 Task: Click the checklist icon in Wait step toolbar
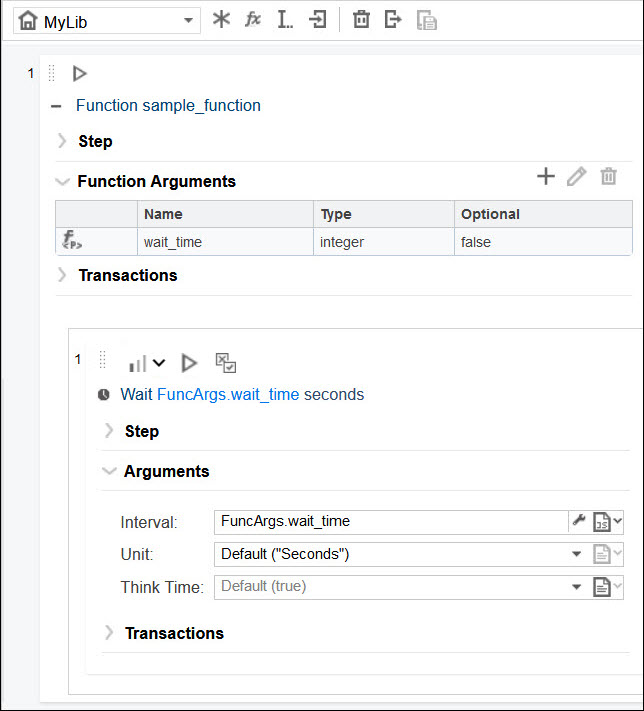tap(225, 363)
